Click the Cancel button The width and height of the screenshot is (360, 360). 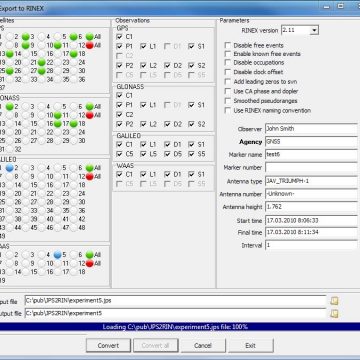[203, 345]
